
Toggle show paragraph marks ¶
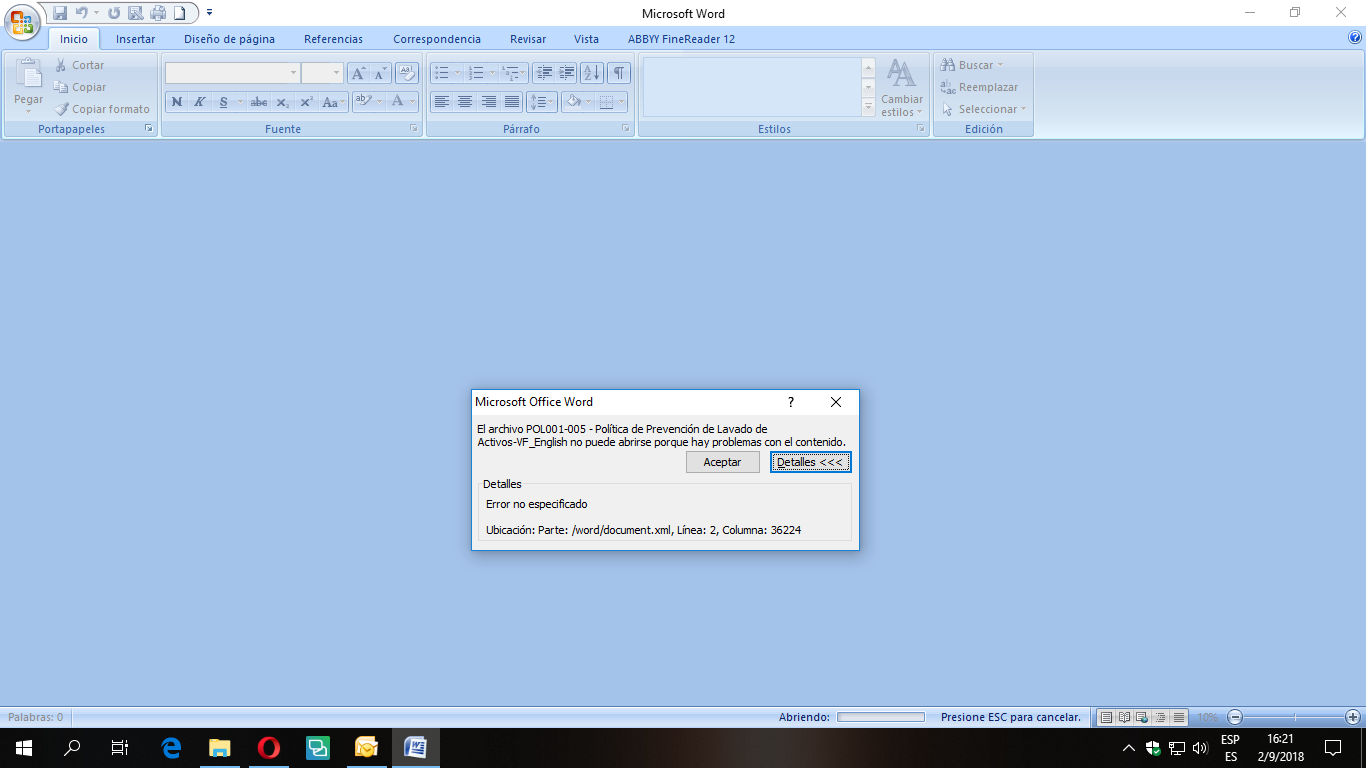point(620,73)
